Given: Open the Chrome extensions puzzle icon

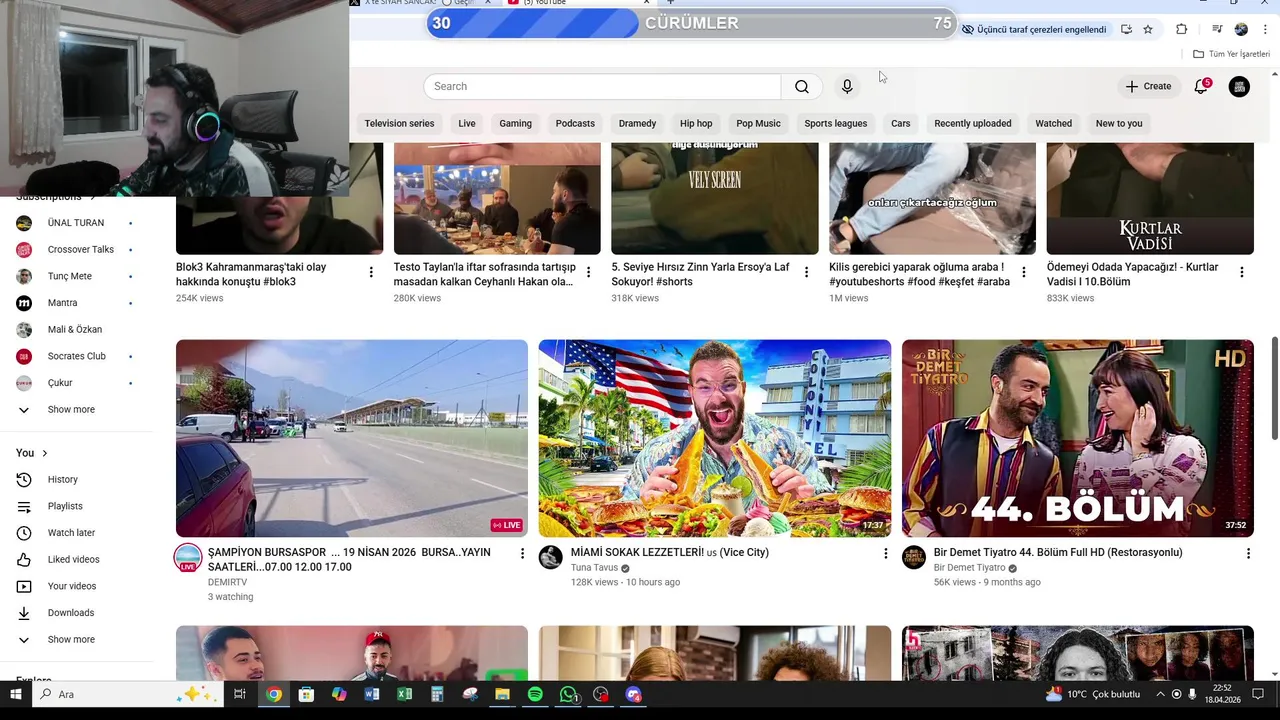Looking at the screenshot, I should tap(1181, 30).
